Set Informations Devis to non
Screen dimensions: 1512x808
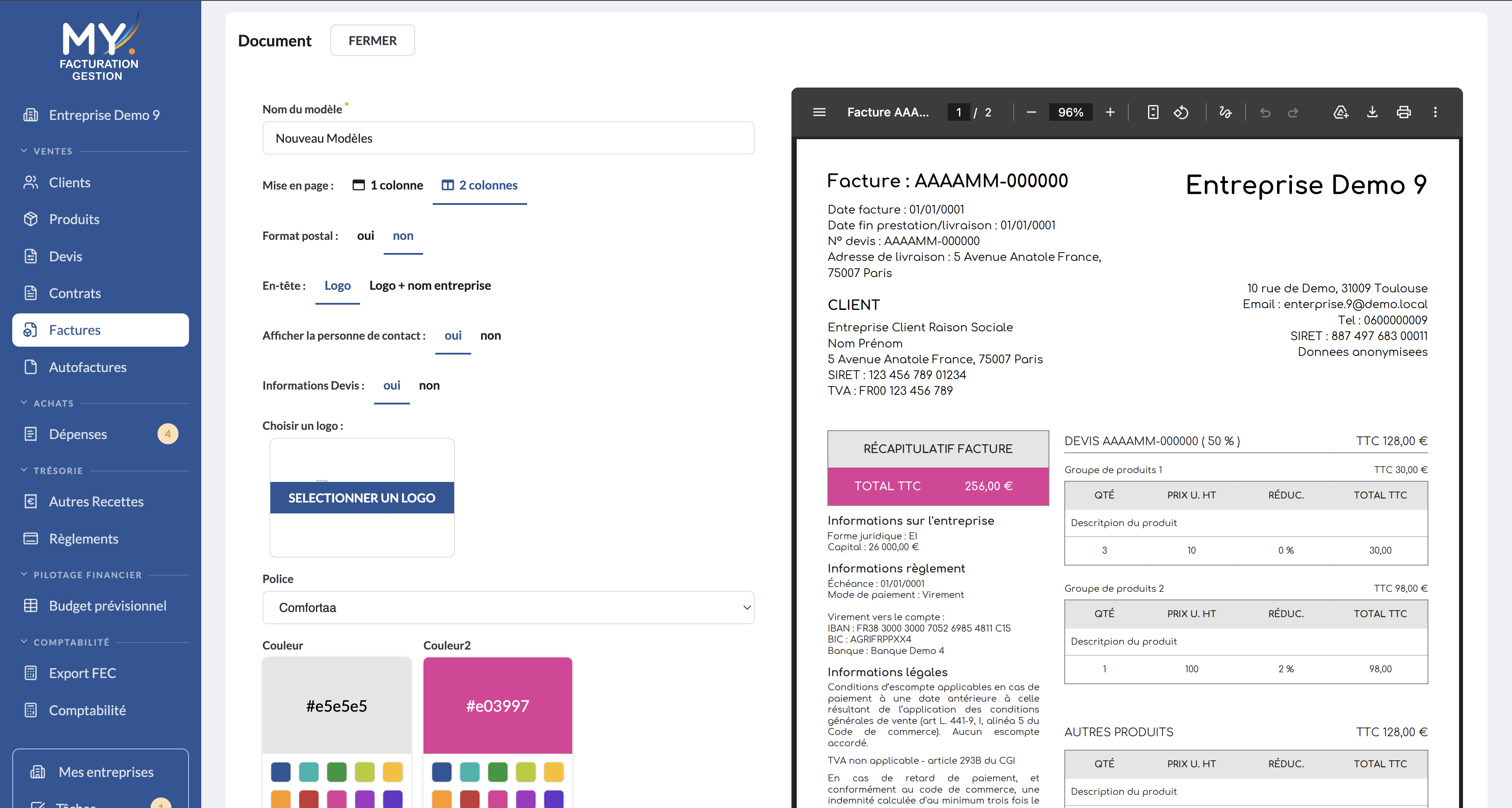429,385
